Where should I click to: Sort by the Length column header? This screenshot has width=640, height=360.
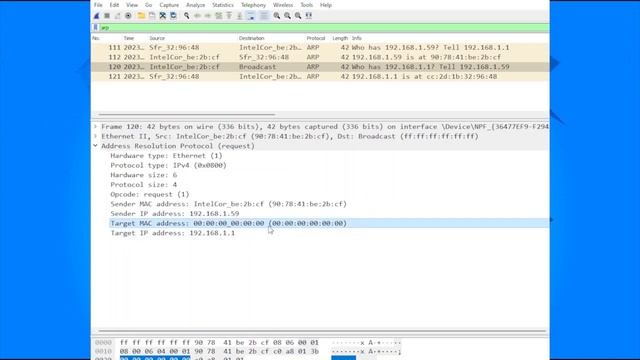[340, 38]
